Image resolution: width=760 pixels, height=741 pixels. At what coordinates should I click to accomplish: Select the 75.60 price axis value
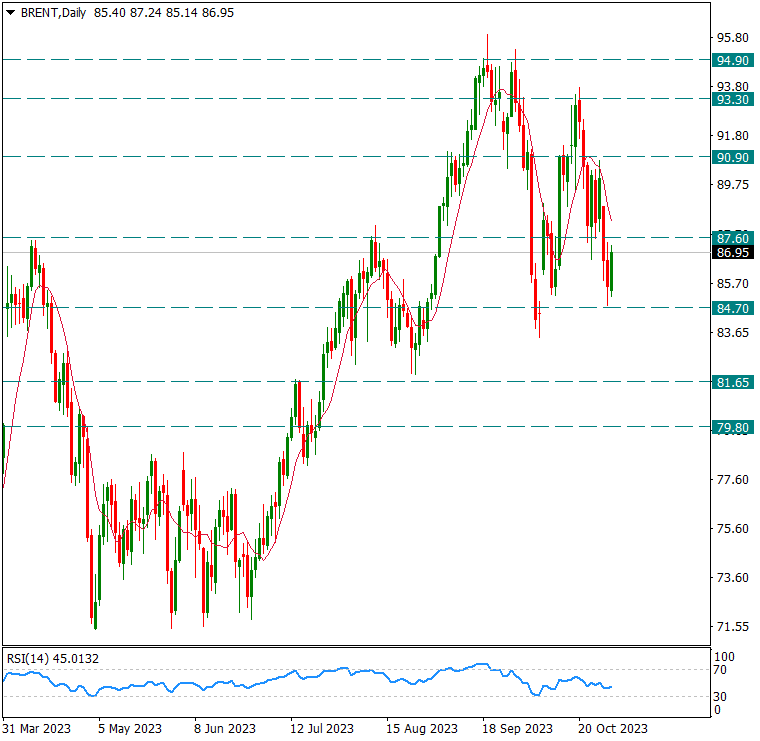[733, 528]
